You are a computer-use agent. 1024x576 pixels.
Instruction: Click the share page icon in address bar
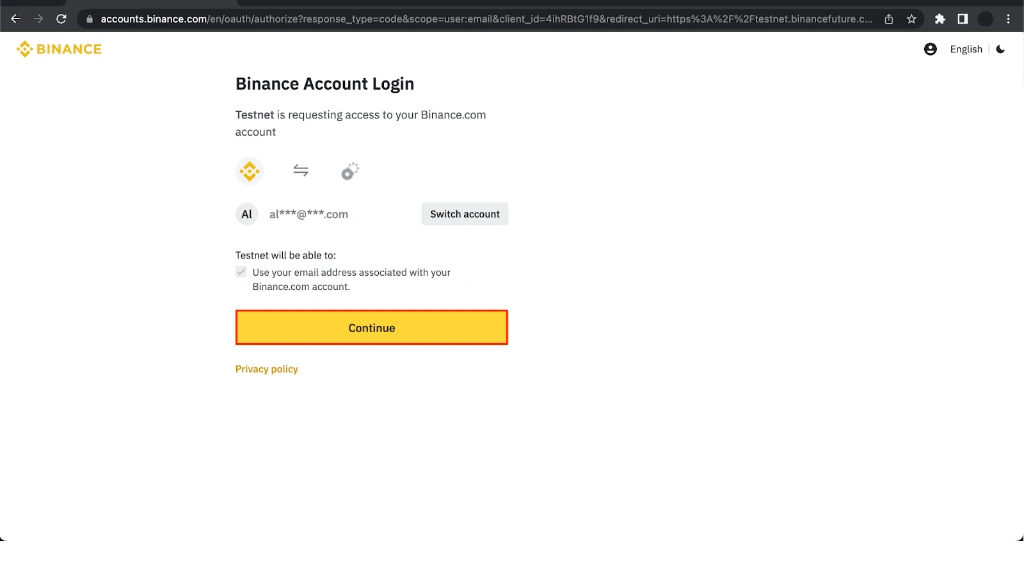point(889,19)
